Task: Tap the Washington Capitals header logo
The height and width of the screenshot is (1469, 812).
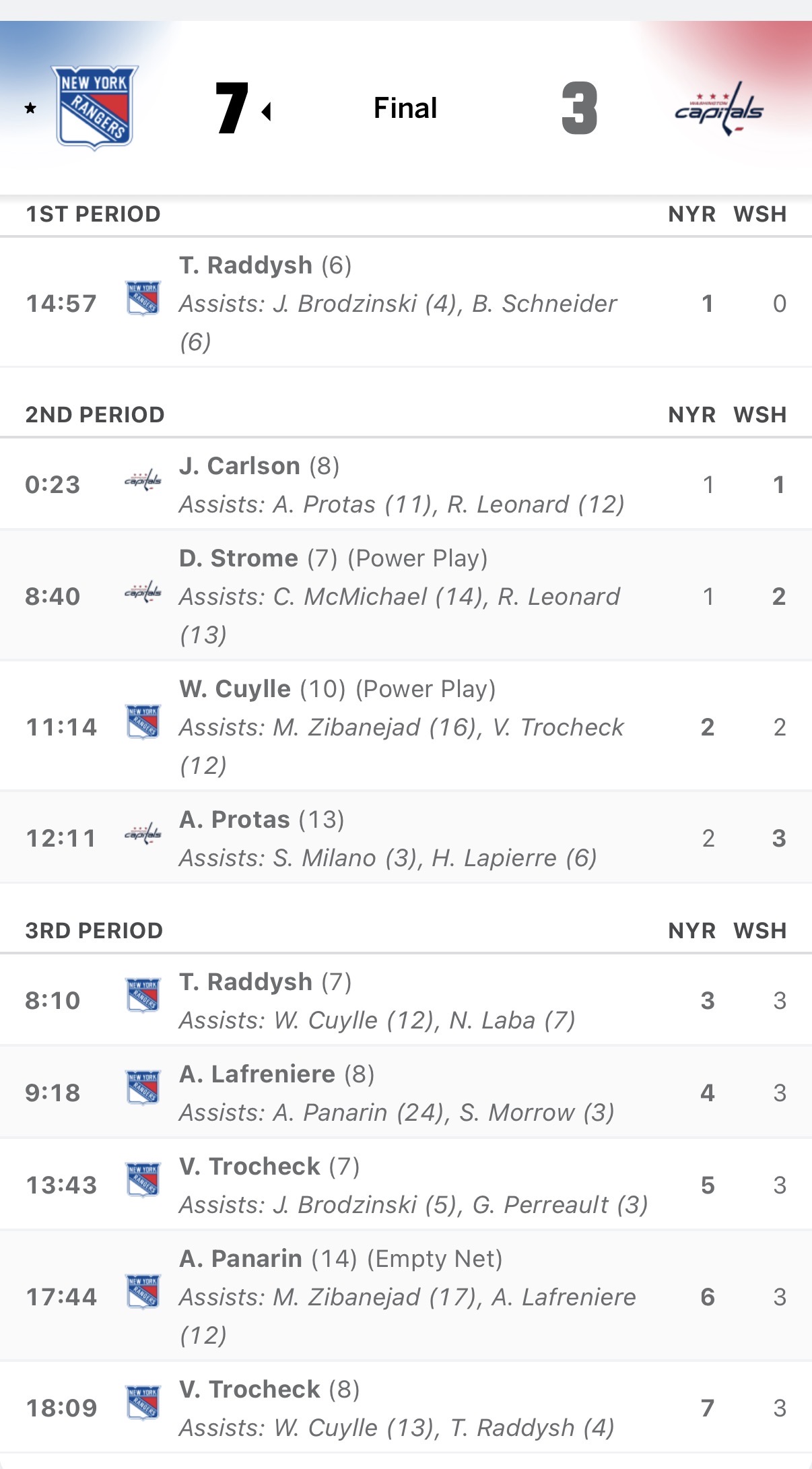Action: (719, 109)
